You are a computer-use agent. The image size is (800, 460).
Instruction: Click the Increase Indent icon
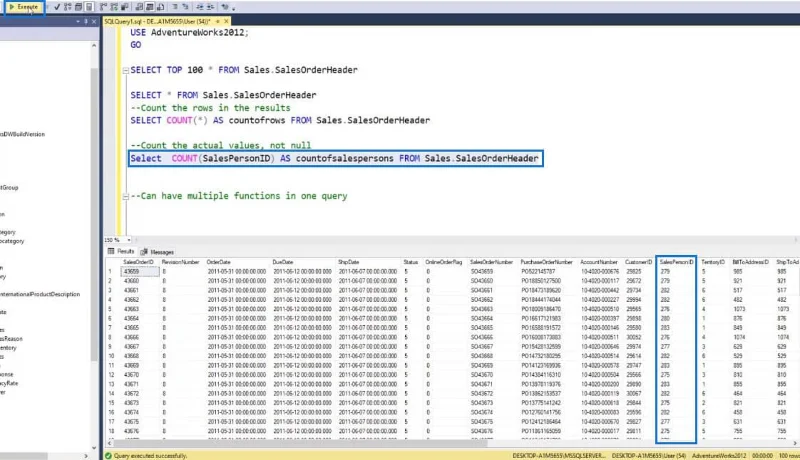(x=210, y=7)
